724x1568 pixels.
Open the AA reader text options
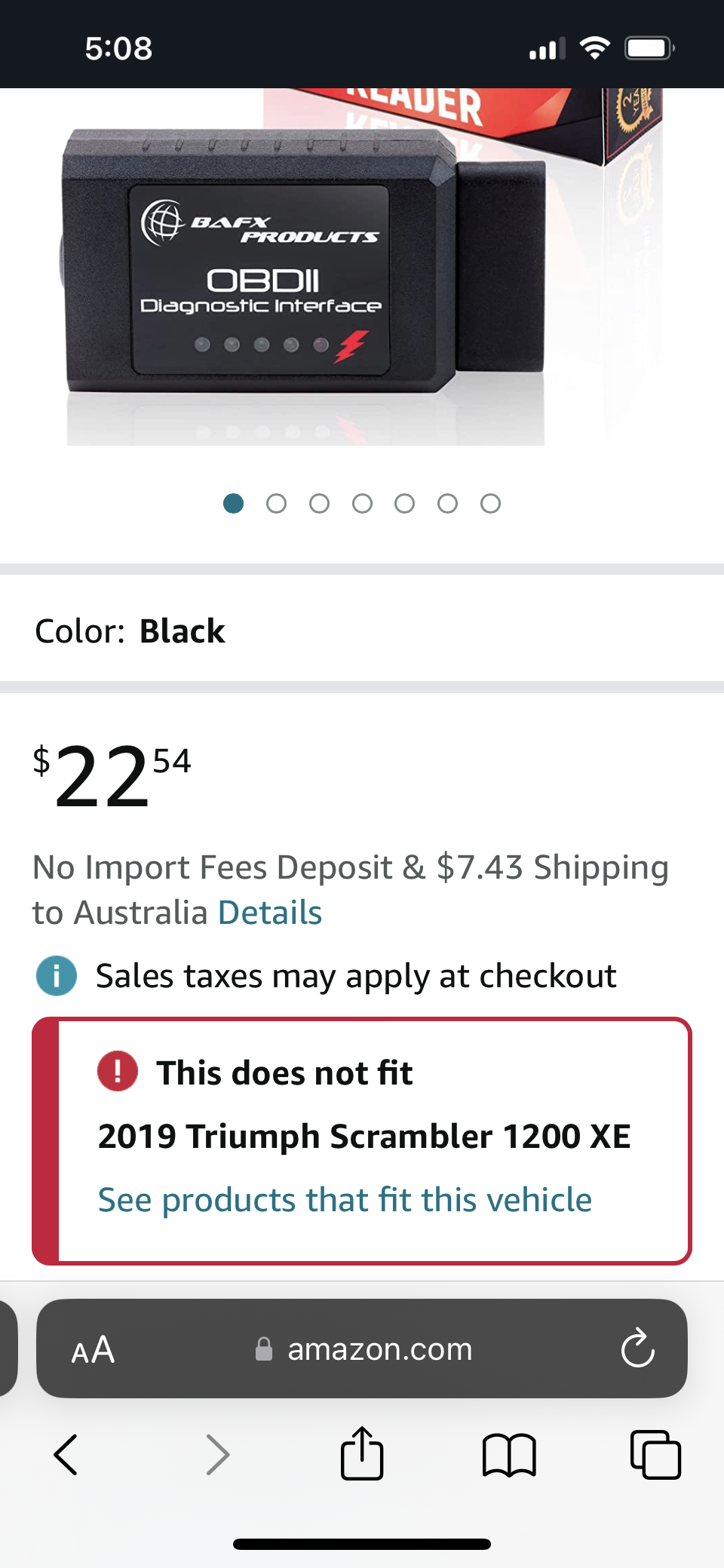93,1349
